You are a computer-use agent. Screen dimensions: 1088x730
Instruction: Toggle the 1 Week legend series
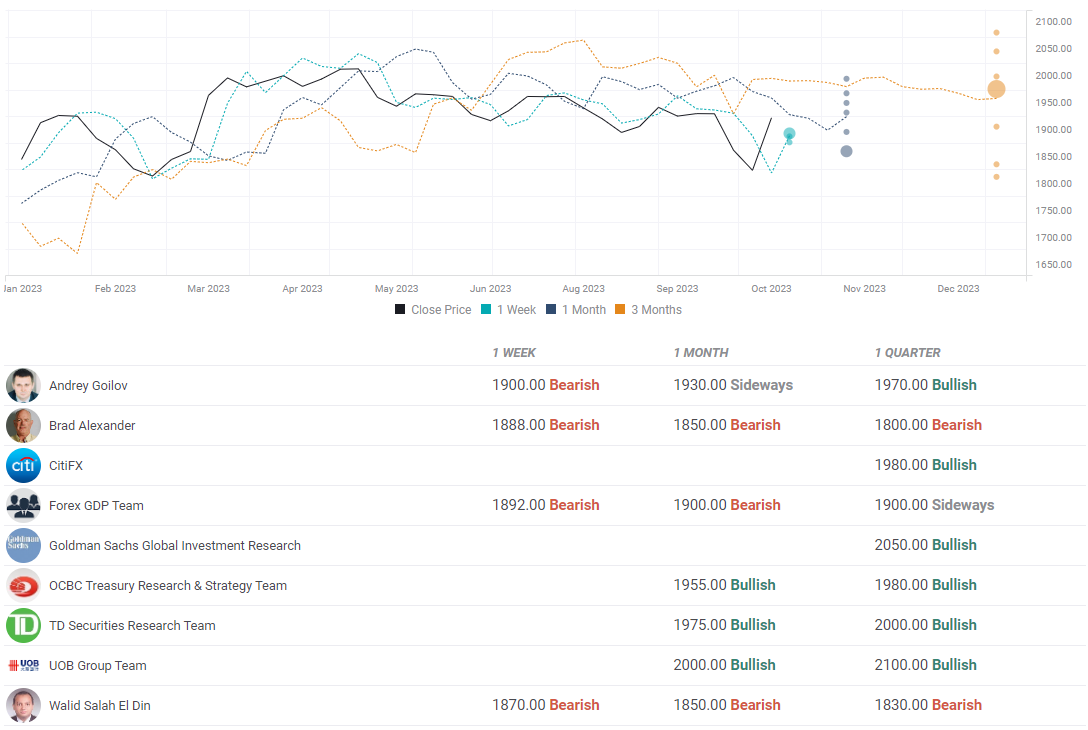click(509, 310)
